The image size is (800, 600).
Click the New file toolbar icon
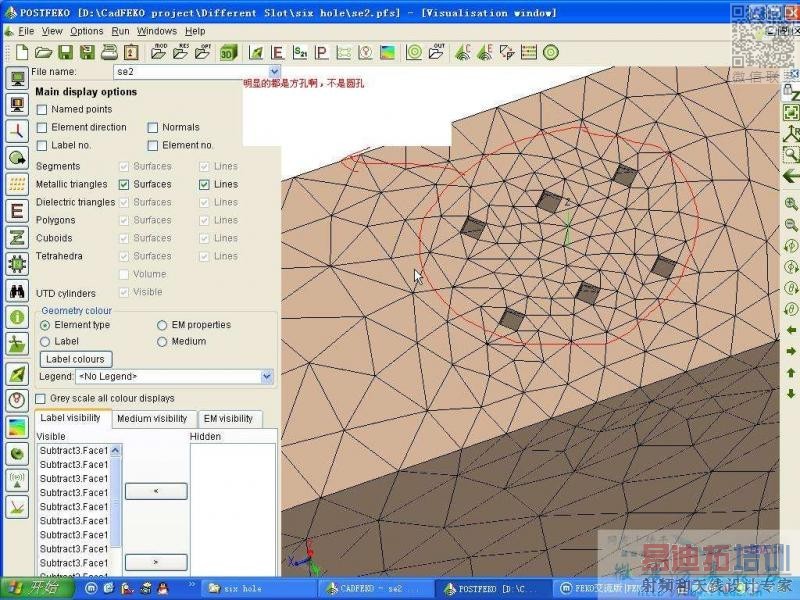(x=21, y=52)
